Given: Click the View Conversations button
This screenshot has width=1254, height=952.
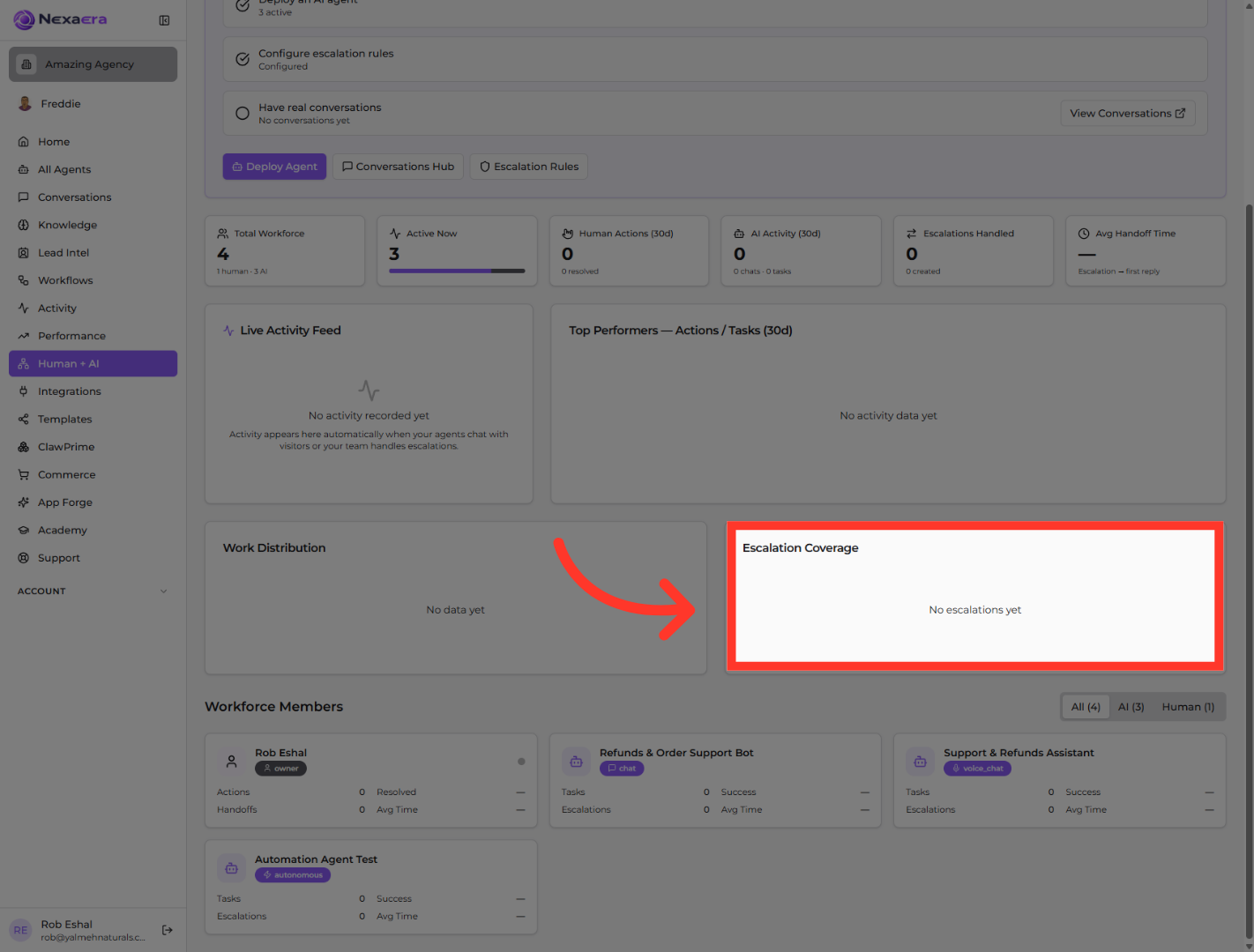Looking at the screenshot, I should [1128, 114].
